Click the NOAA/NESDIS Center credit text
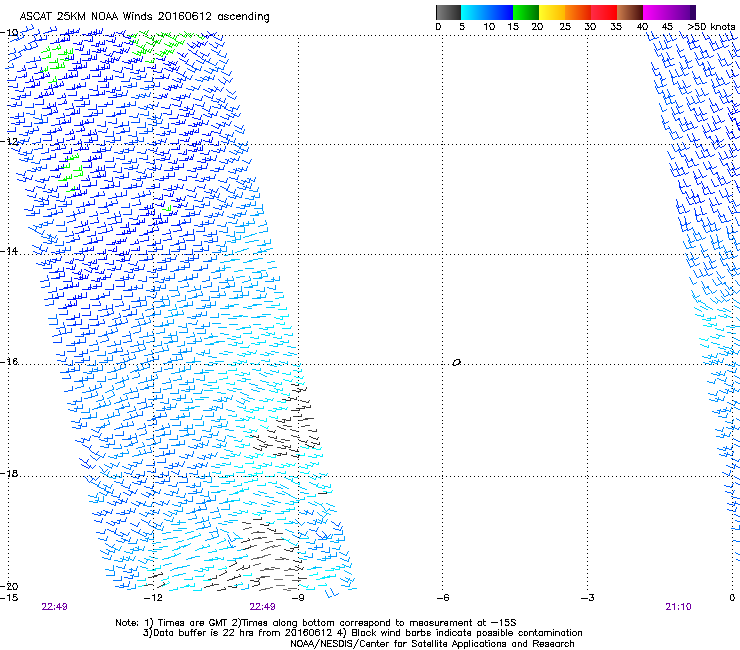 (432, 644)
